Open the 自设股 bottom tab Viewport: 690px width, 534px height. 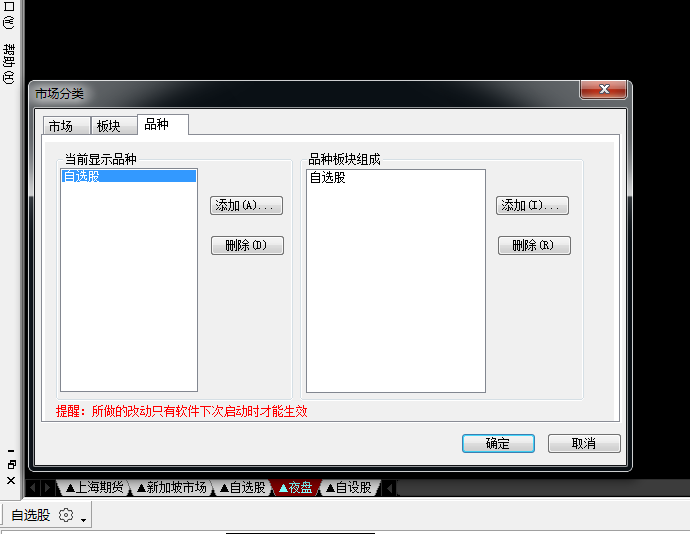(x=349, y=487)
